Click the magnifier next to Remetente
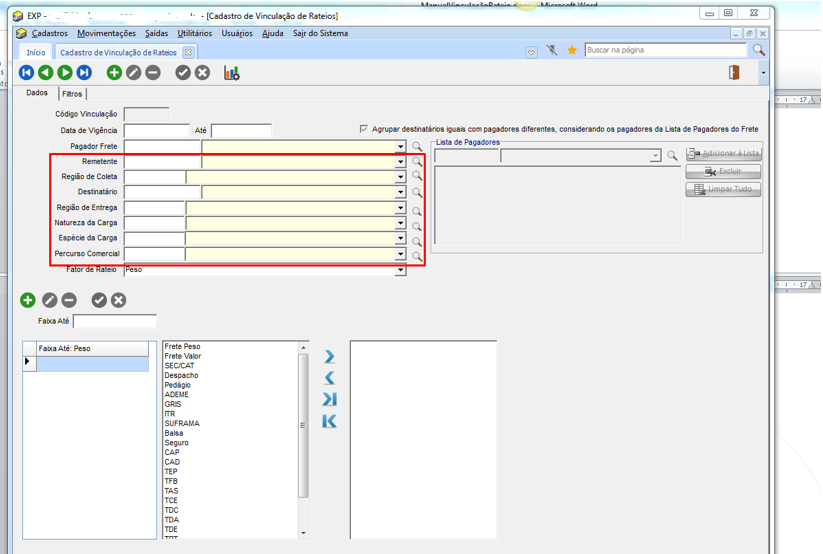The image size is (823, 554). (x=417, y=162)
